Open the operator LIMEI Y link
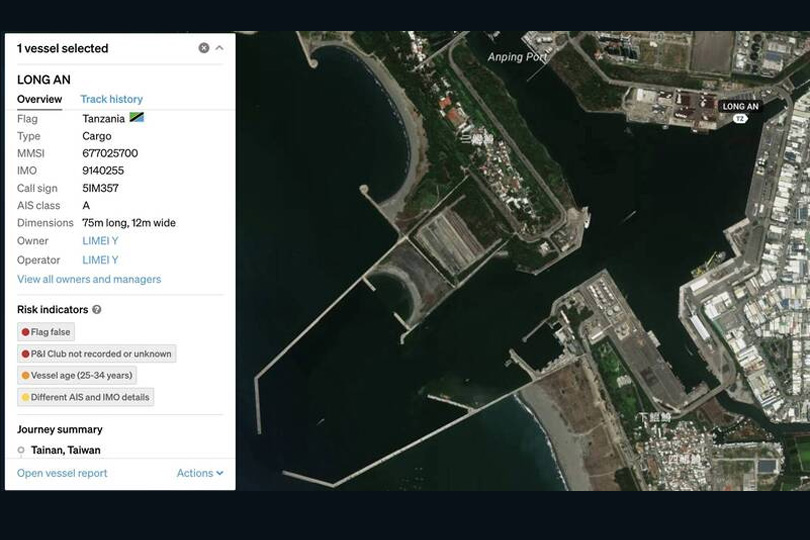 click(100, 260)
